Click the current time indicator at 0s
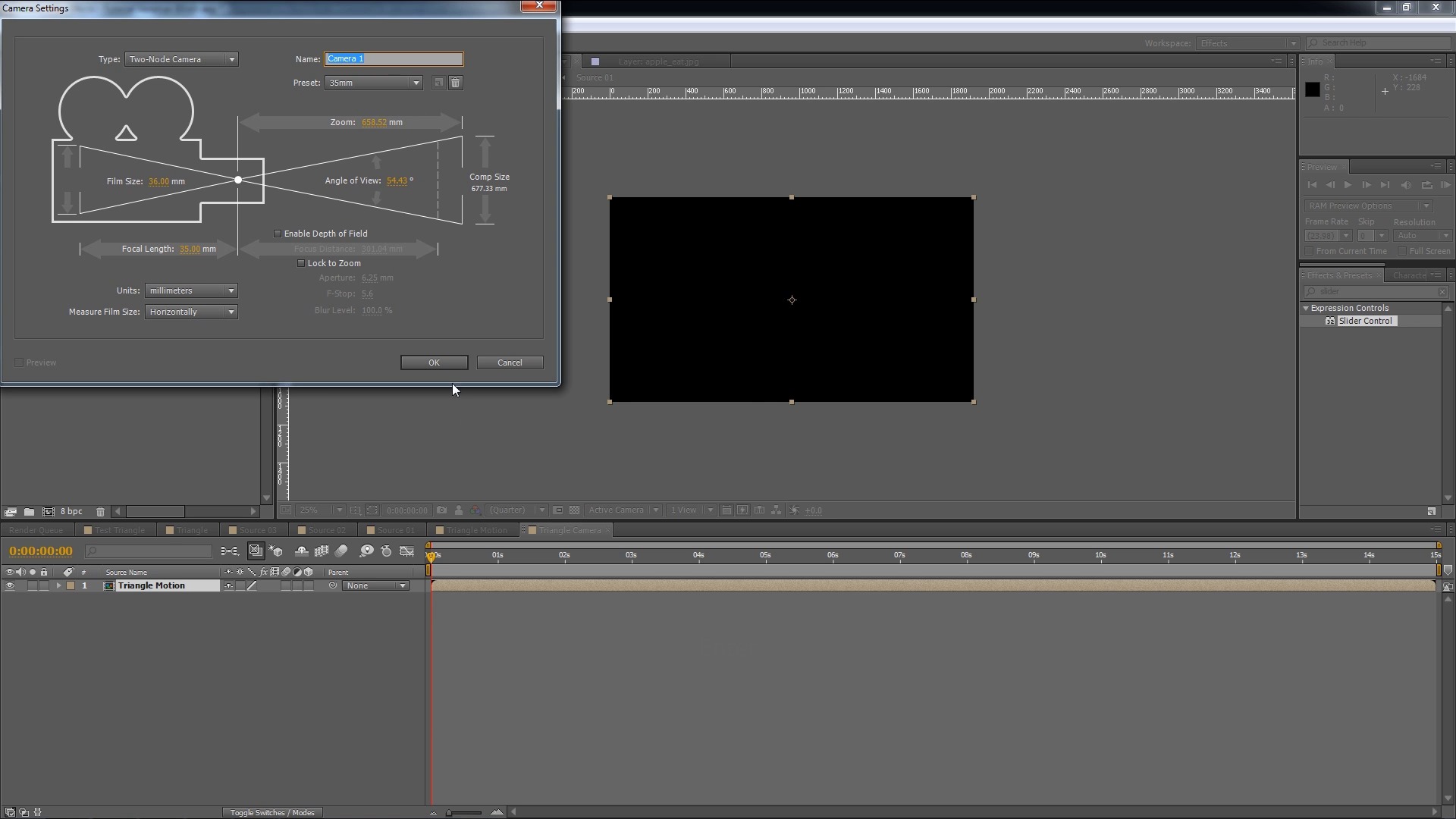Viewport: 1456px width, 819px height. (x=431, y=556)
